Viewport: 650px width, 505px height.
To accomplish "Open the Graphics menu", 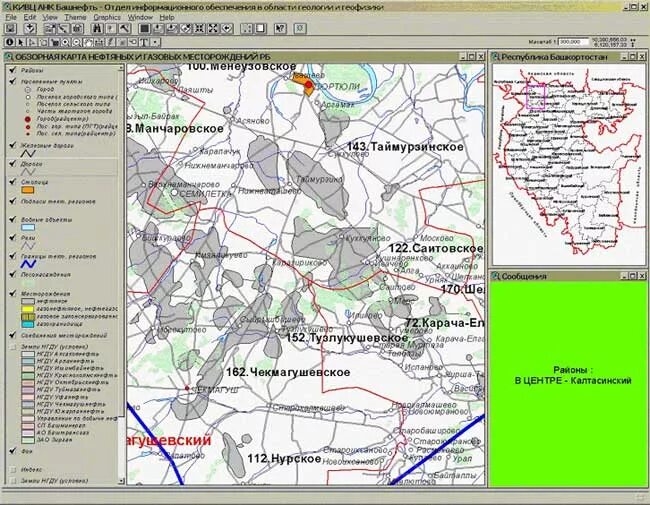I will click(x=107, y=17).
